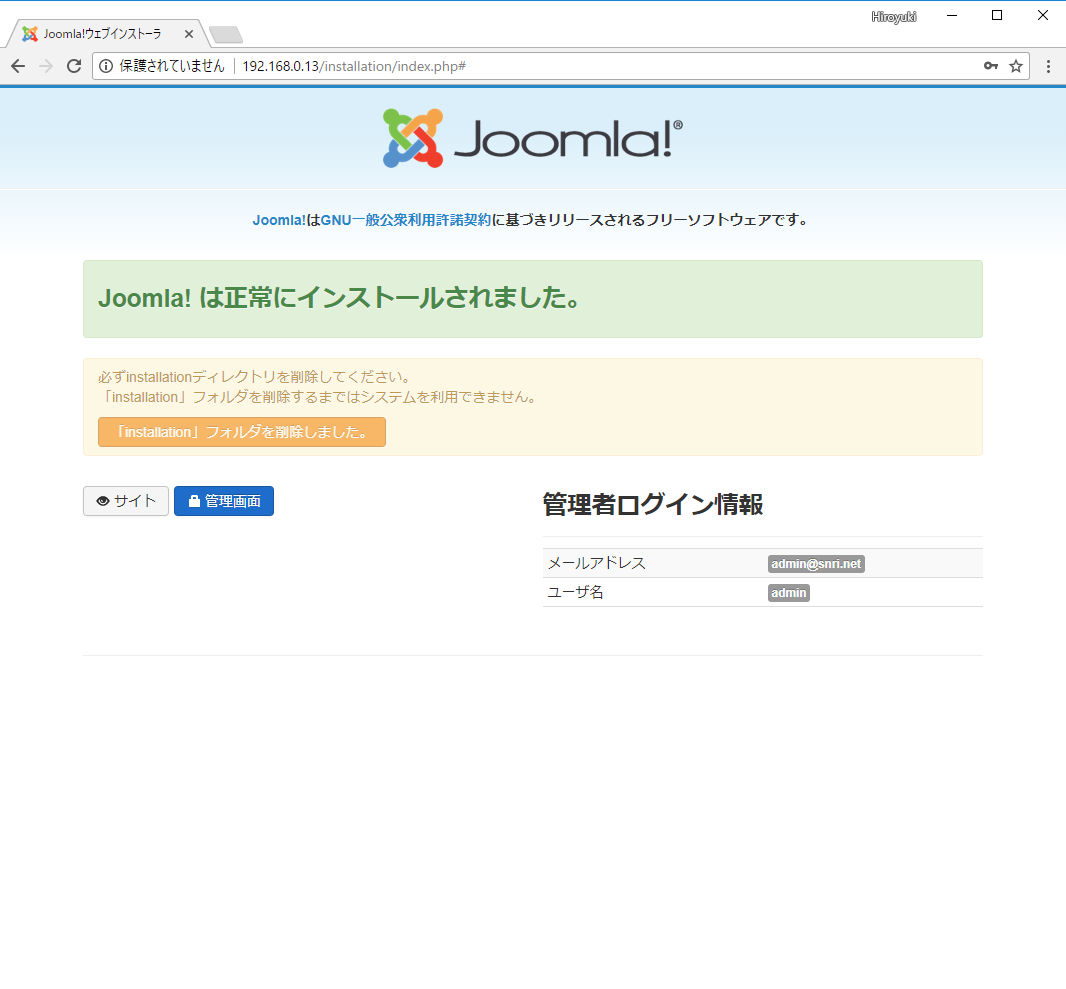Close the Joomla! installer tab

(x=189, y=34)
